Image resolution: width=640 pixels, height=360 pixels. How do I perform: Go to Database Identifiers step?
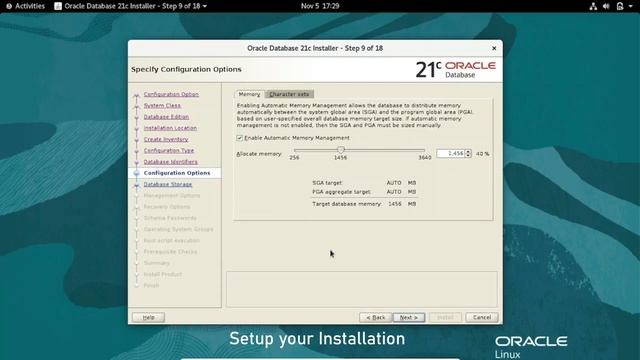point(171,162)
